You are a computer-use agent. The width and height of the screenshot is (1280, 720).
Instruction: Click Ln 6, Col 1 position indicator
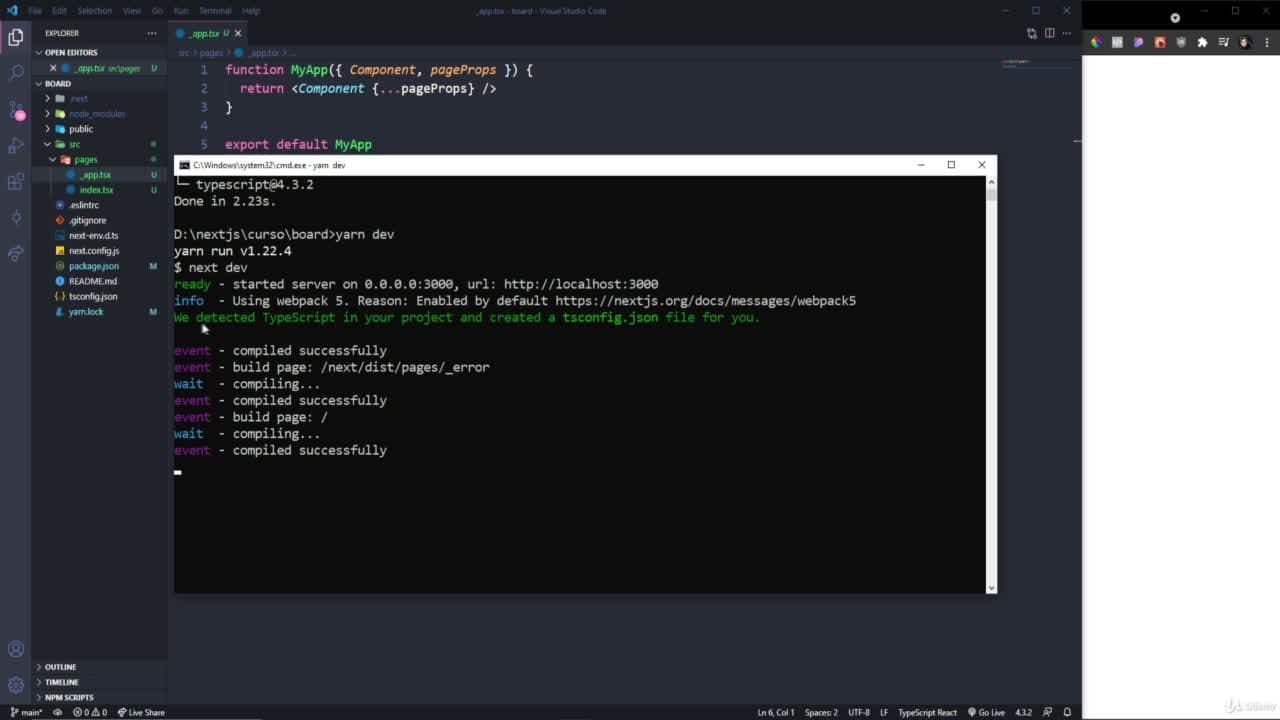[776, 712]
